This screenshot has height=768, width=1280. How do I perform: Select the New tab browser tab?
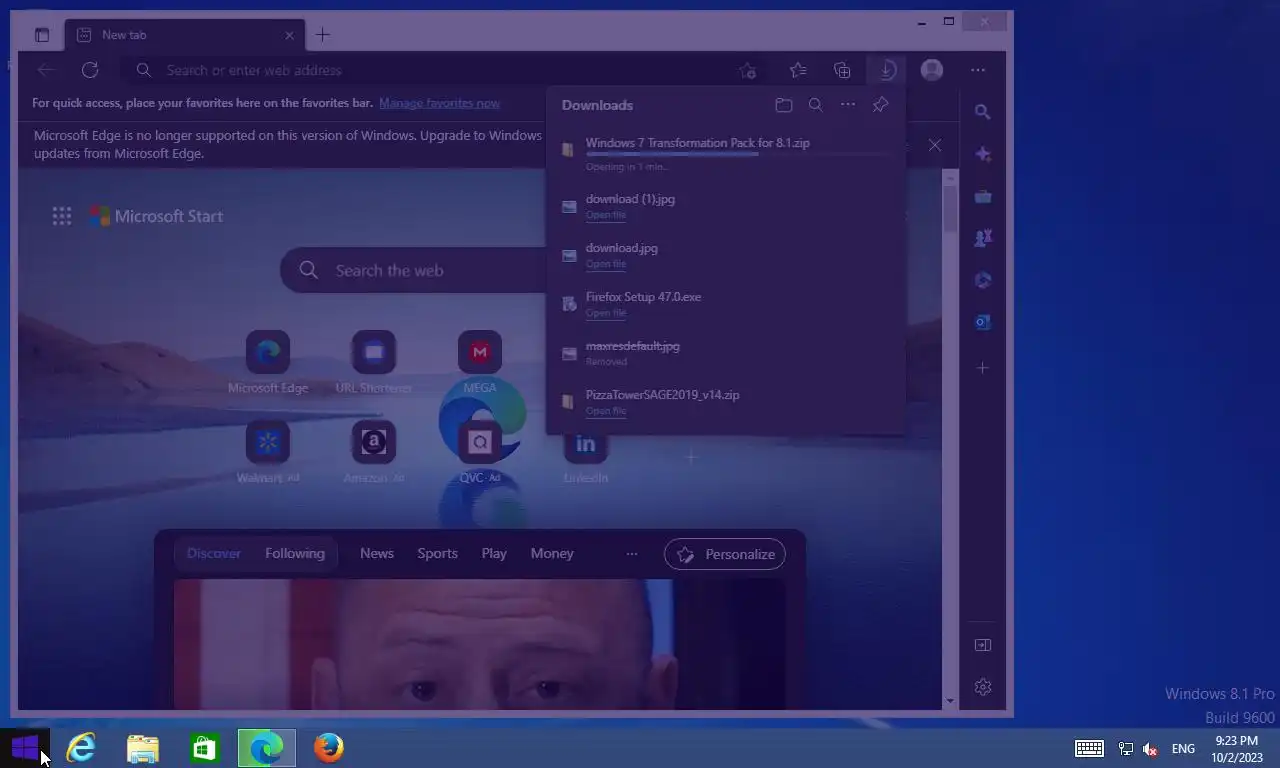[185, 35]
